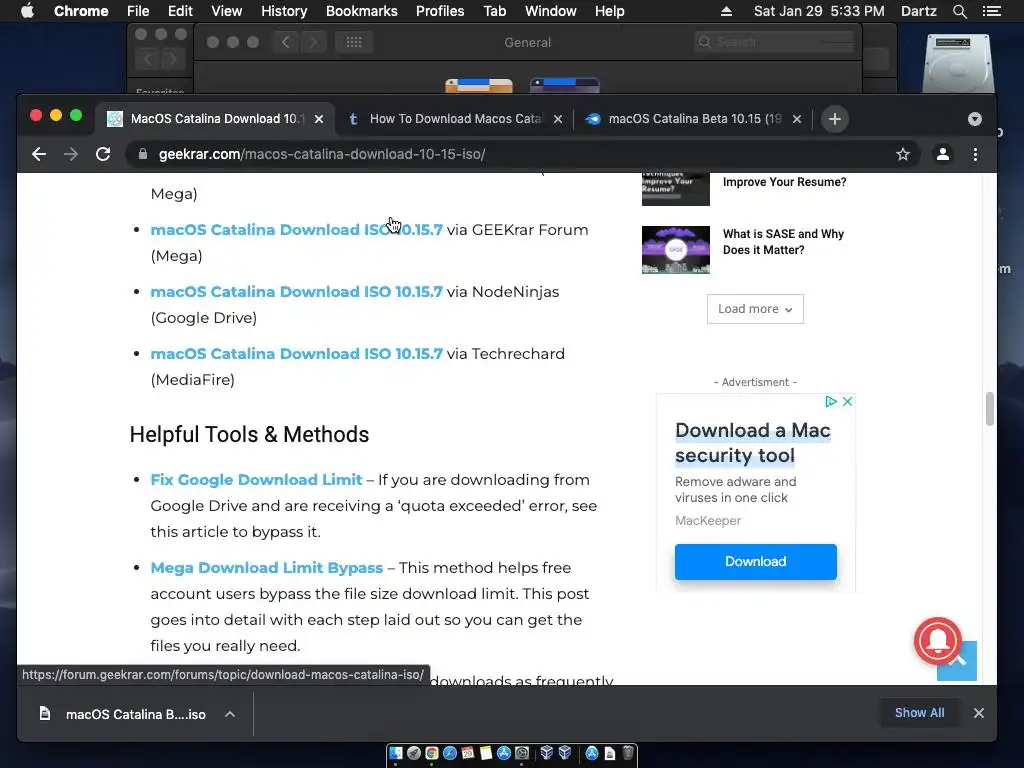Viewport: 1024px width, 768px height.
Task: Open a new tab with the plus button
Action: pos(835,119)
